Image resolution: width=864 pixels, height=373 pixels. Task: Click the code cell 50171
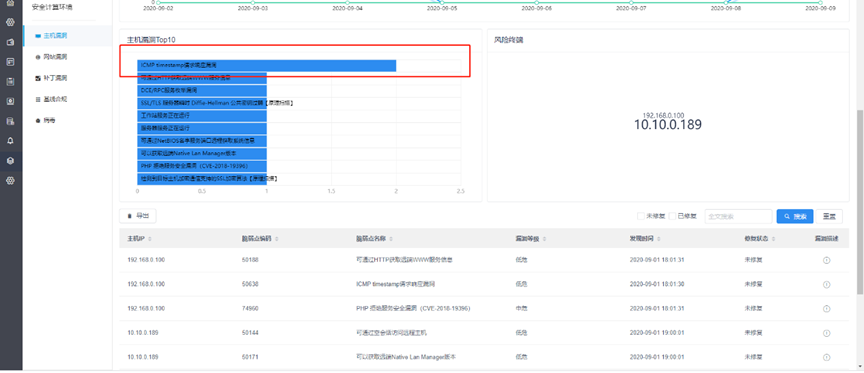[x=250, y=357]
